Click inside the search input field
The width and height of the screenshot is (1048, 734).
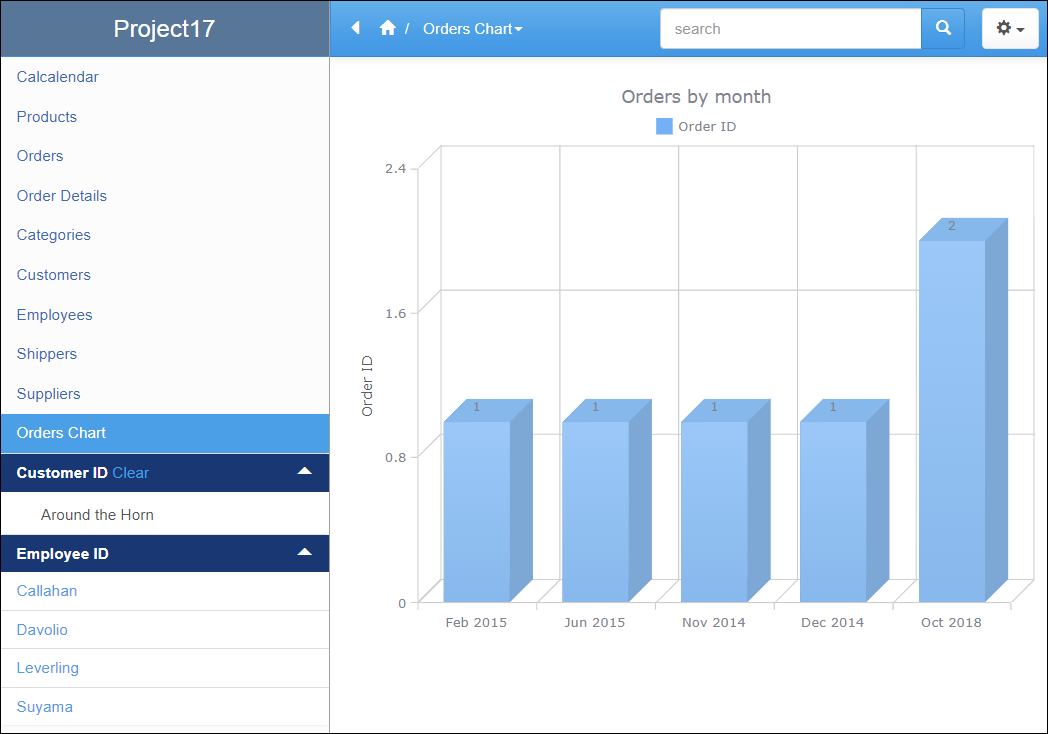point(790,28)
